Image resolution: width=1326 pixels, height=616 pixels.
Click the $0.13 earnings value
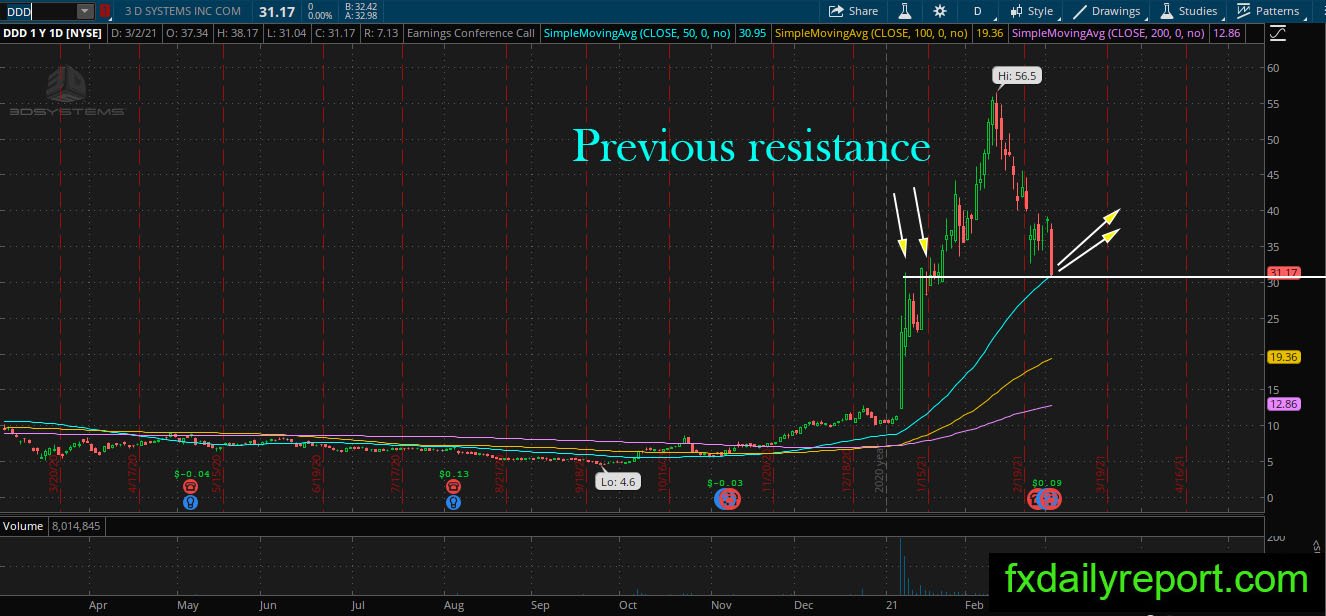(454, 474)
